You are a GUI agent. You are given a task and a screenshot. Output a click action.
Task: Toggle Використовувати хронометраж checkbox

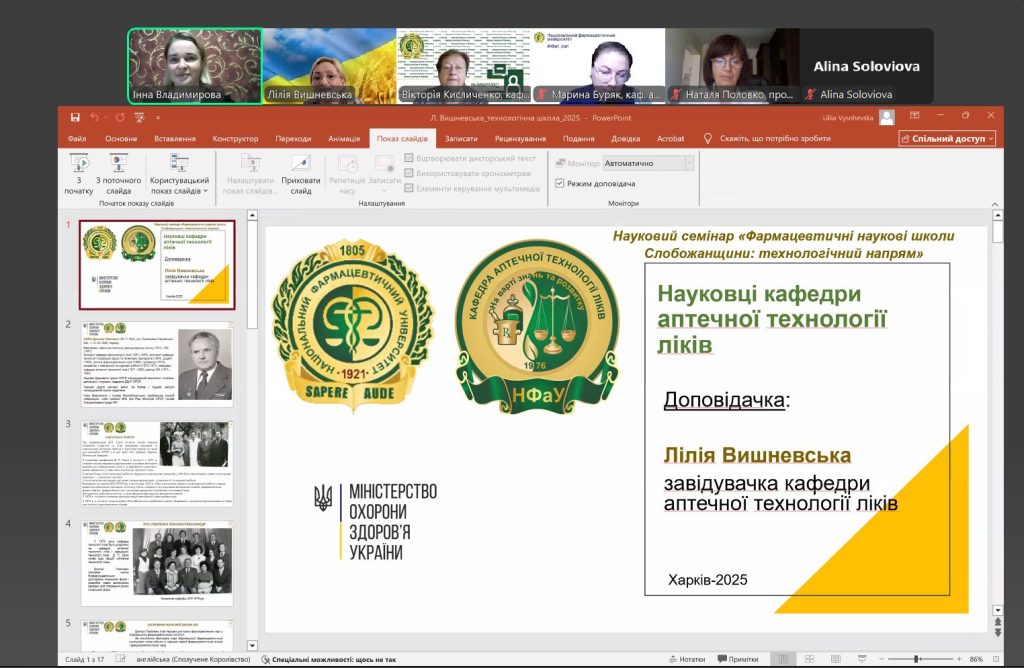(x=409, y=173)
